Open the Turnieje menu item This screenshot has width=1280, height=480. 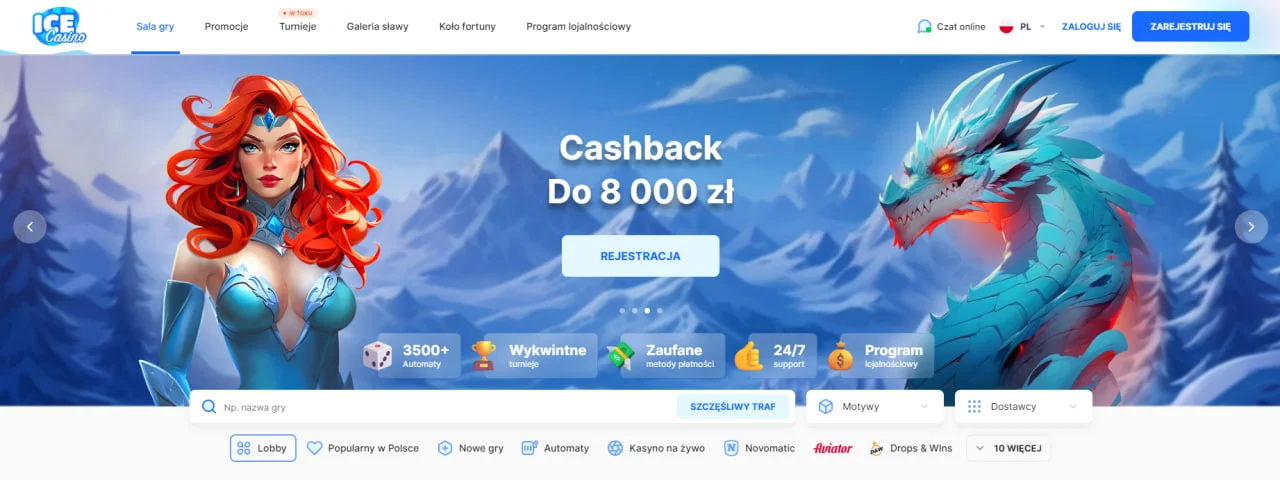298,27
